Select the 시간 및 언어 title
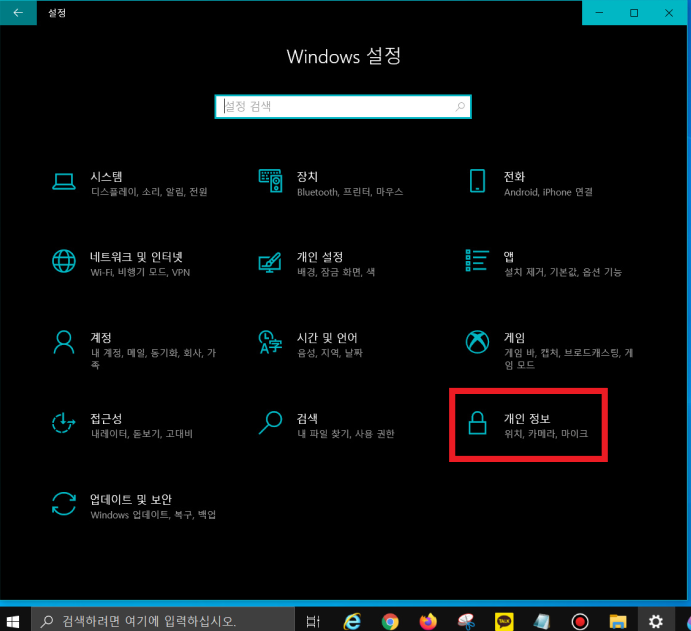Viewport: 691px width, 631px height. [x=327, y=338]
